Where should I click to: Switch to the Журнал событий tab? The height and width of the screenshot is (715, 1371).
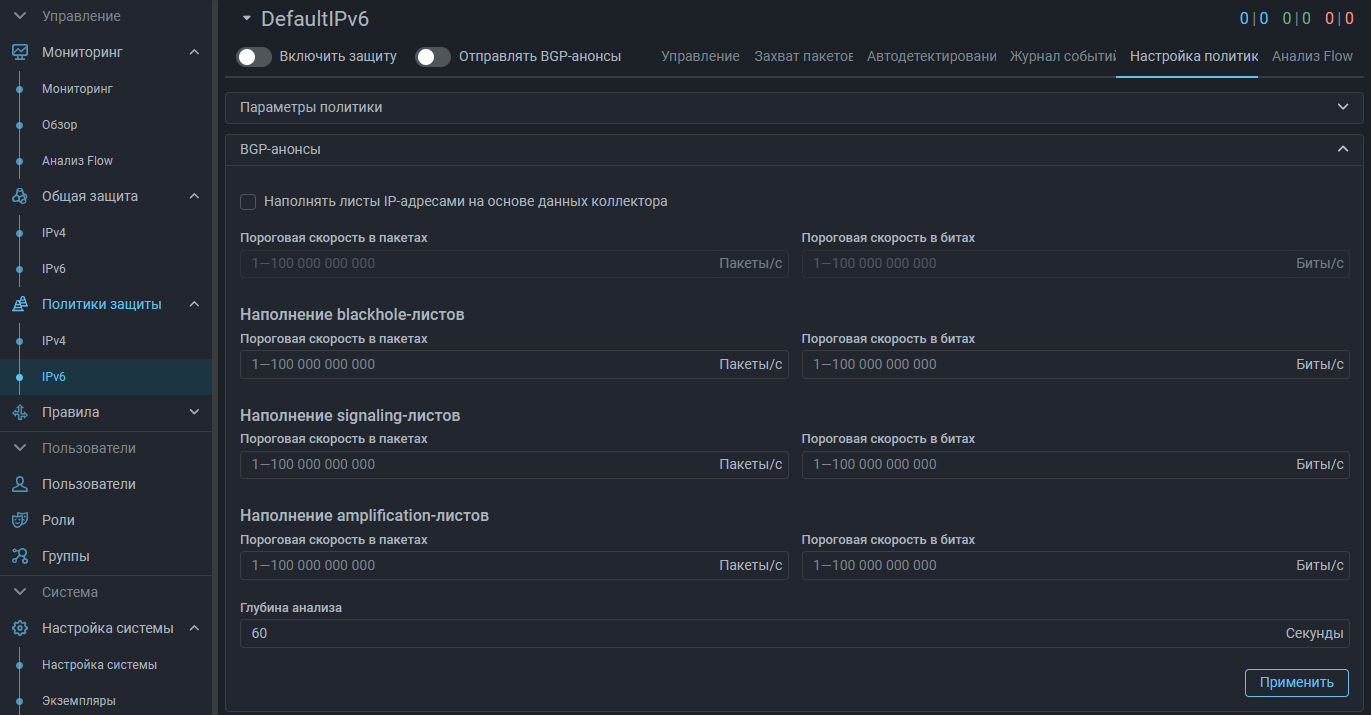tap(1062, 57)
